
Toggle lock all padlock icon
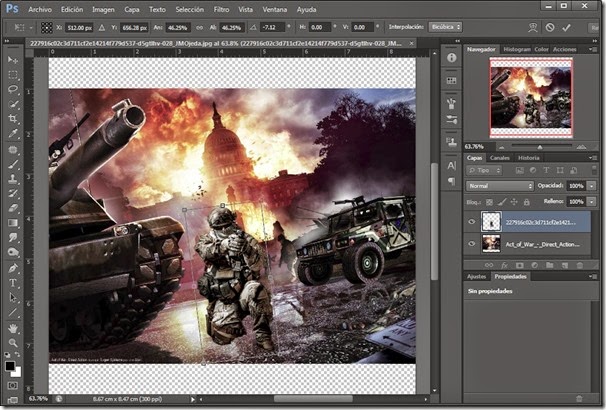coord(526,202)
